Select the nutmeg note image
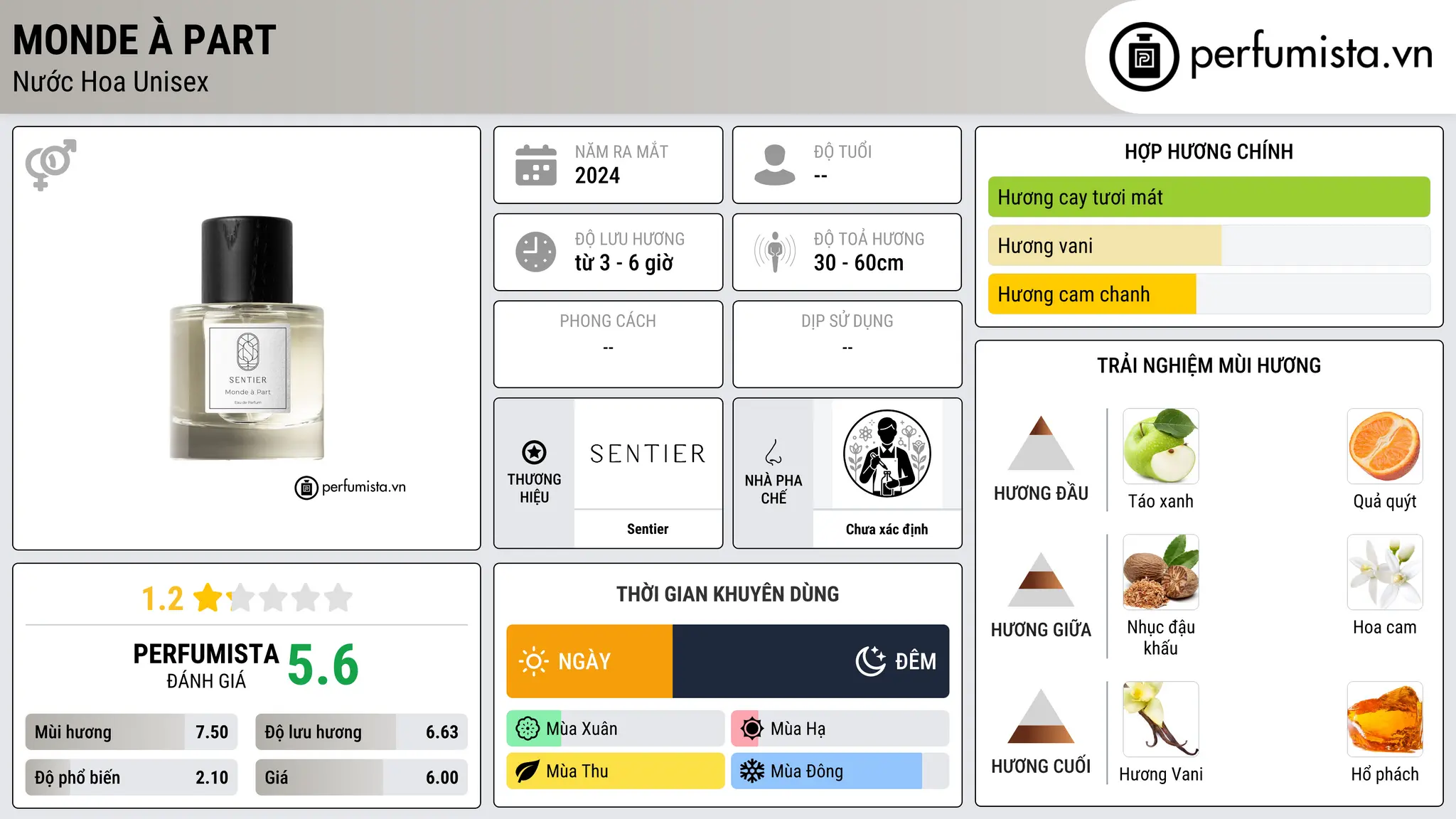The width and height of the screenshot is (1456, 819). tap(1161, 572)
